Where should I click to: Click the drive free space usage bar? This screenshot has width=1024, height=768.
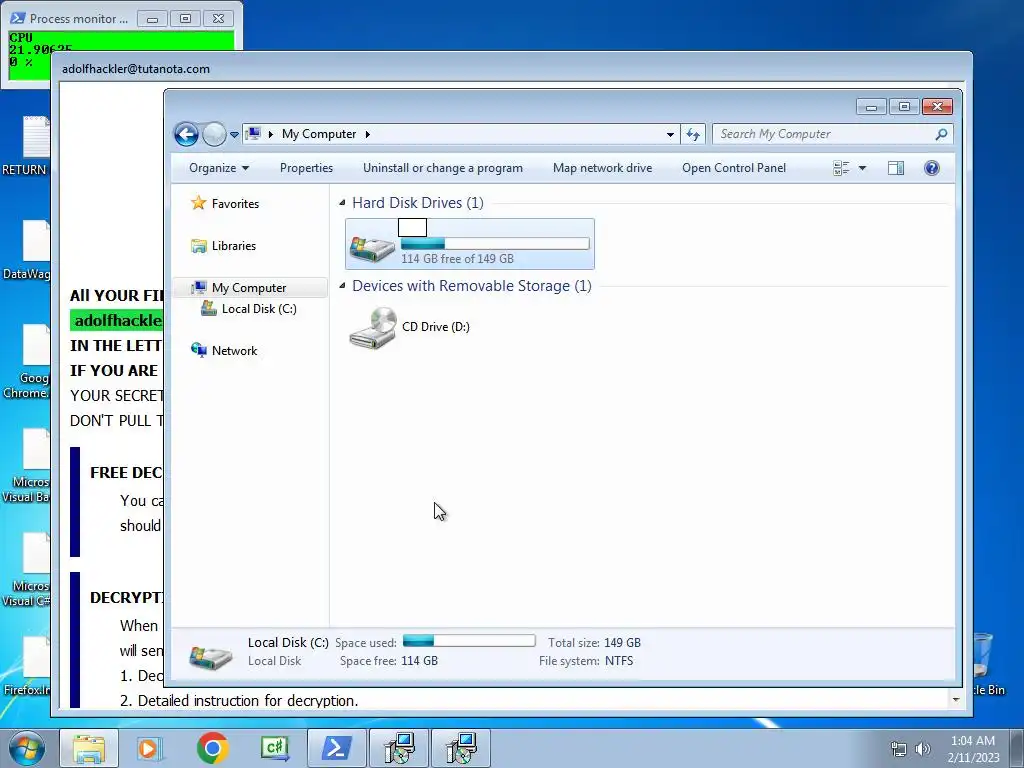[x=495, y=244]
